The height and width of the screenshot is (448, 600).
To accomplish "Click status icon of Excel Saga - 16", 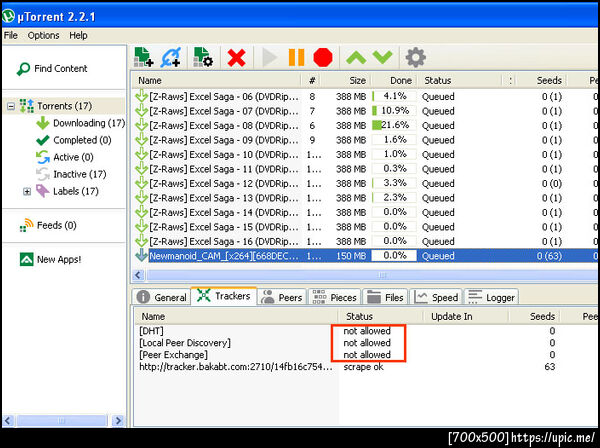I will [142, 241].
